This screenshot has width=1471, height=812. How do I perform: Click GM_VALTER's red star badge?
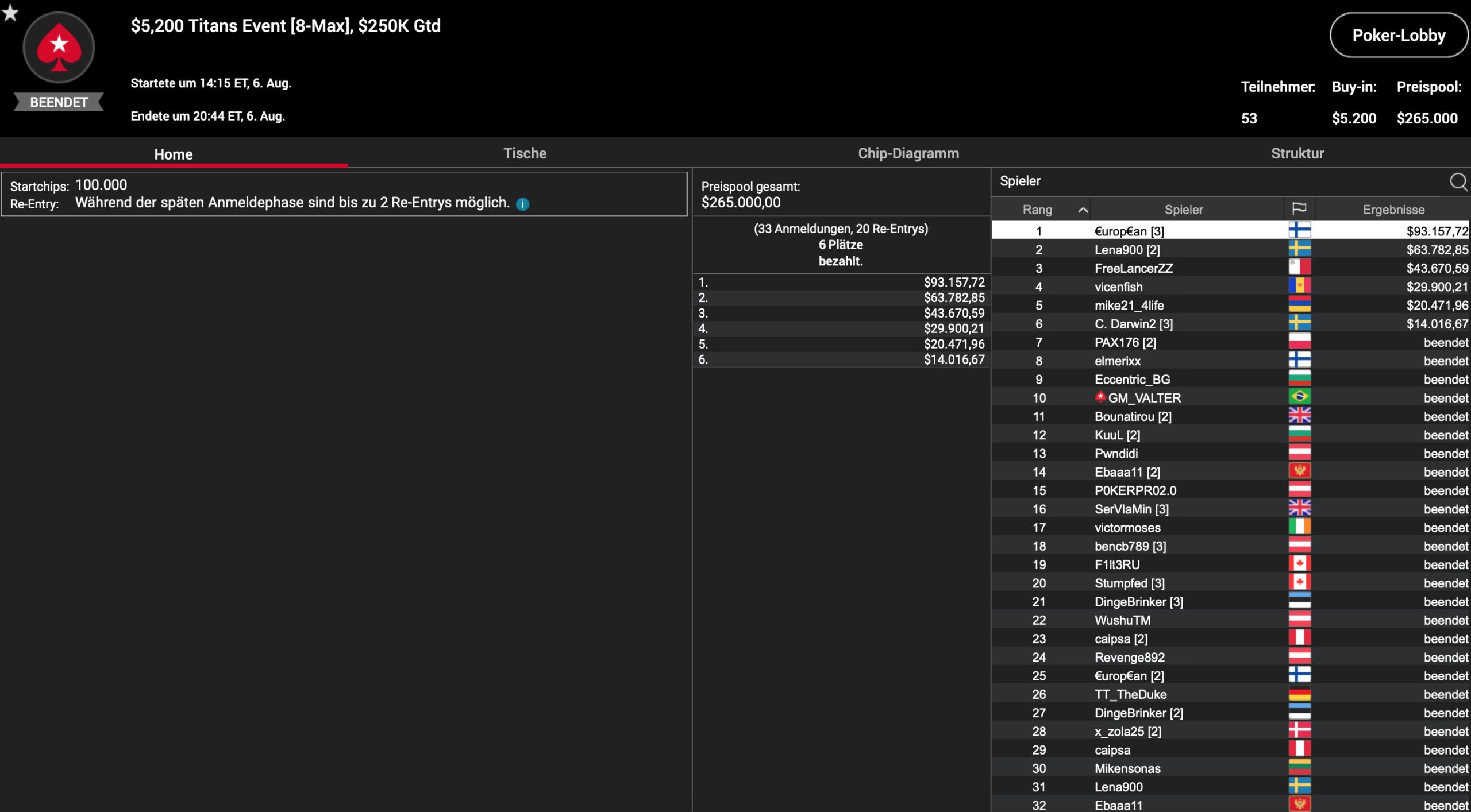coord(1100,397)
